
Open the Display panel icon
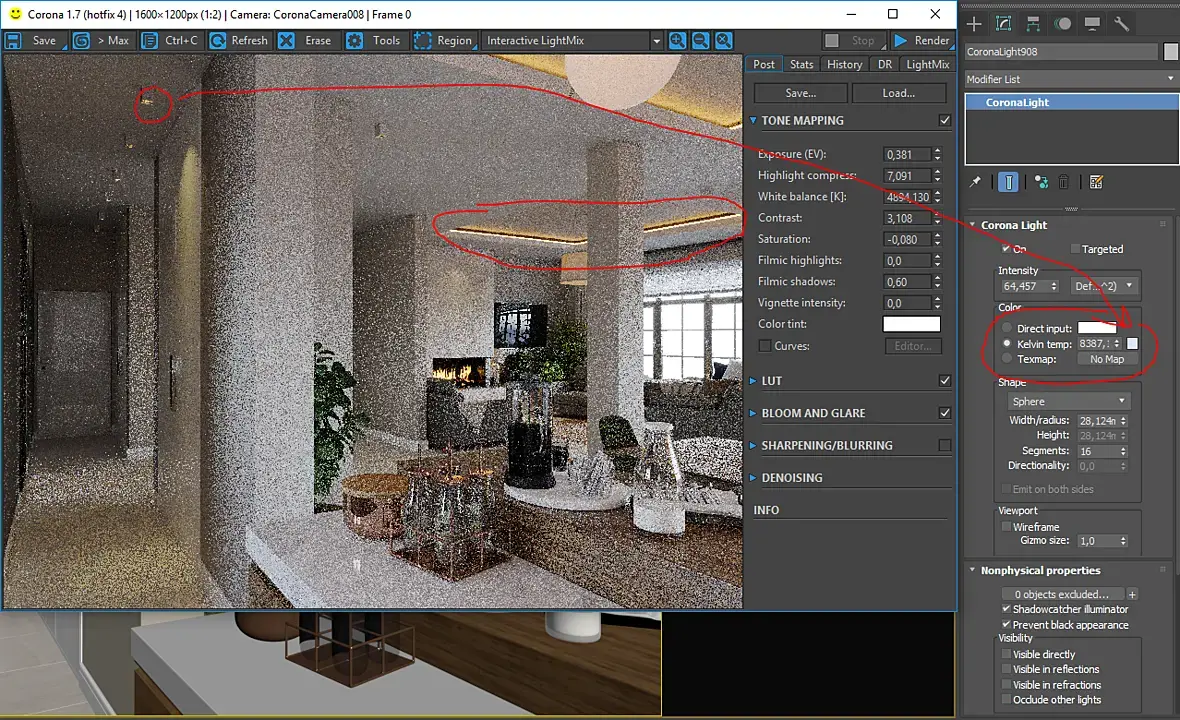[x=1092, y=24]
